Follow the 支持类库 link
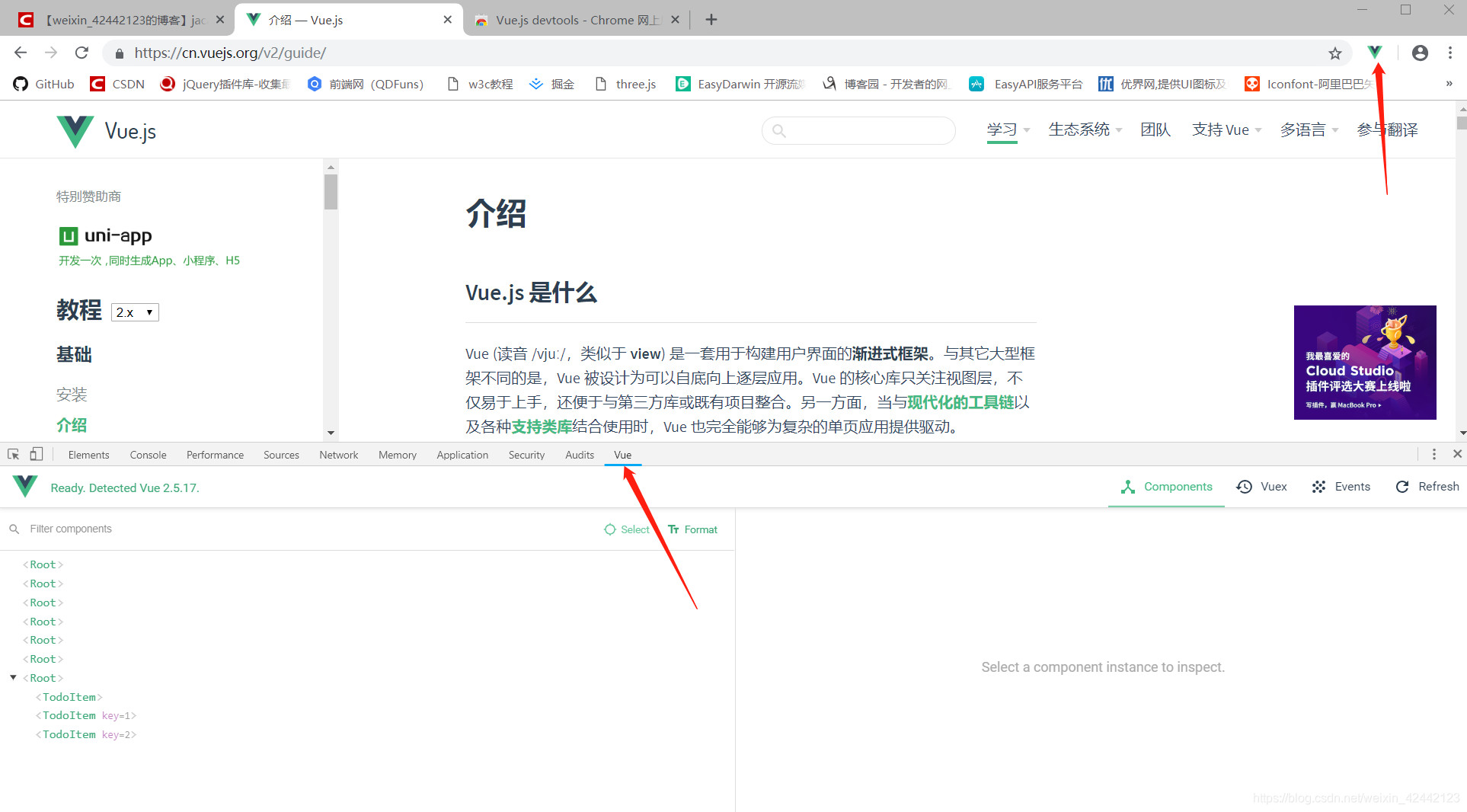 point(542,427)
